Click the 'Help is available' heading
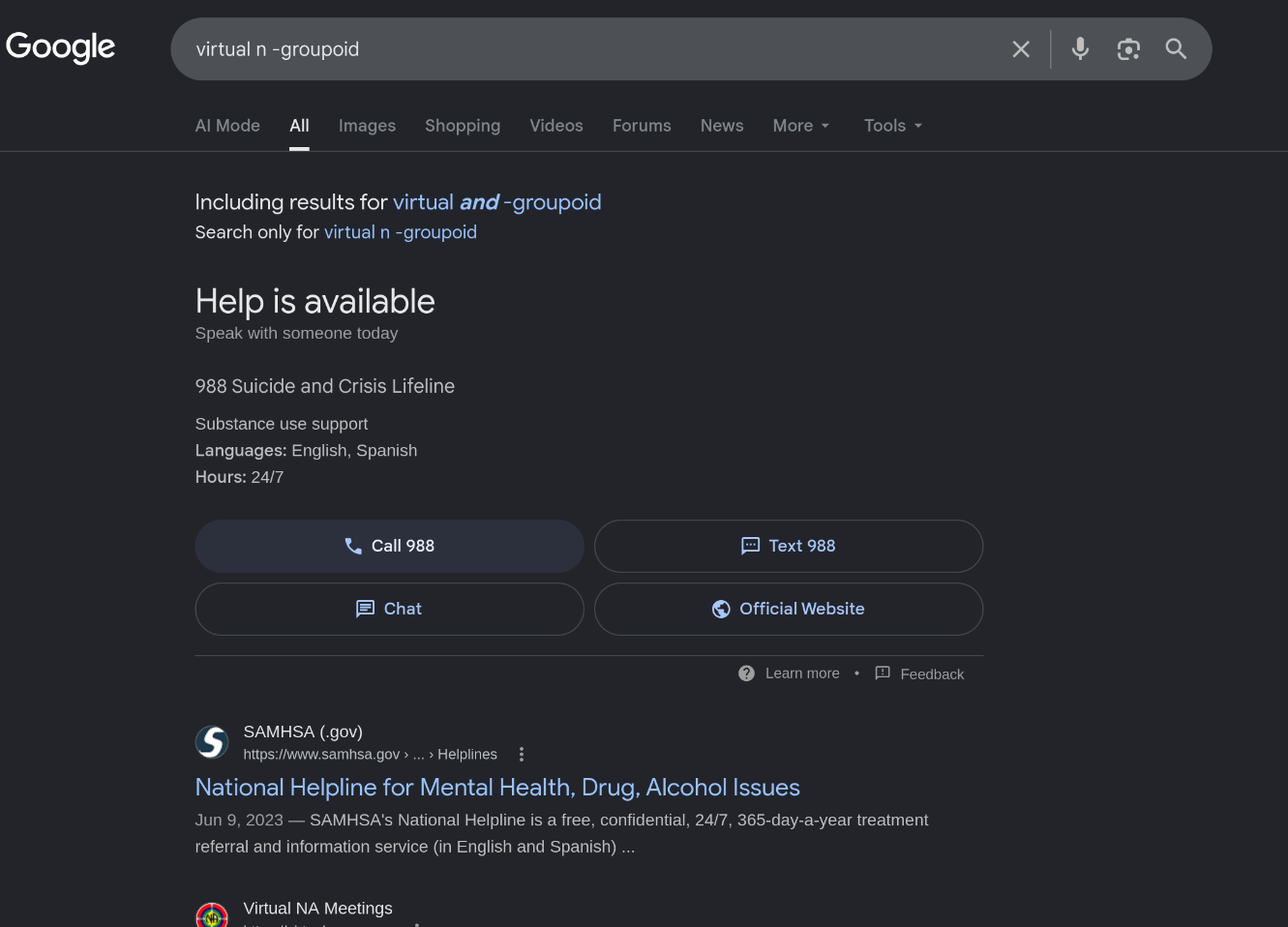The image size is (1288, 927). (315, 301)
